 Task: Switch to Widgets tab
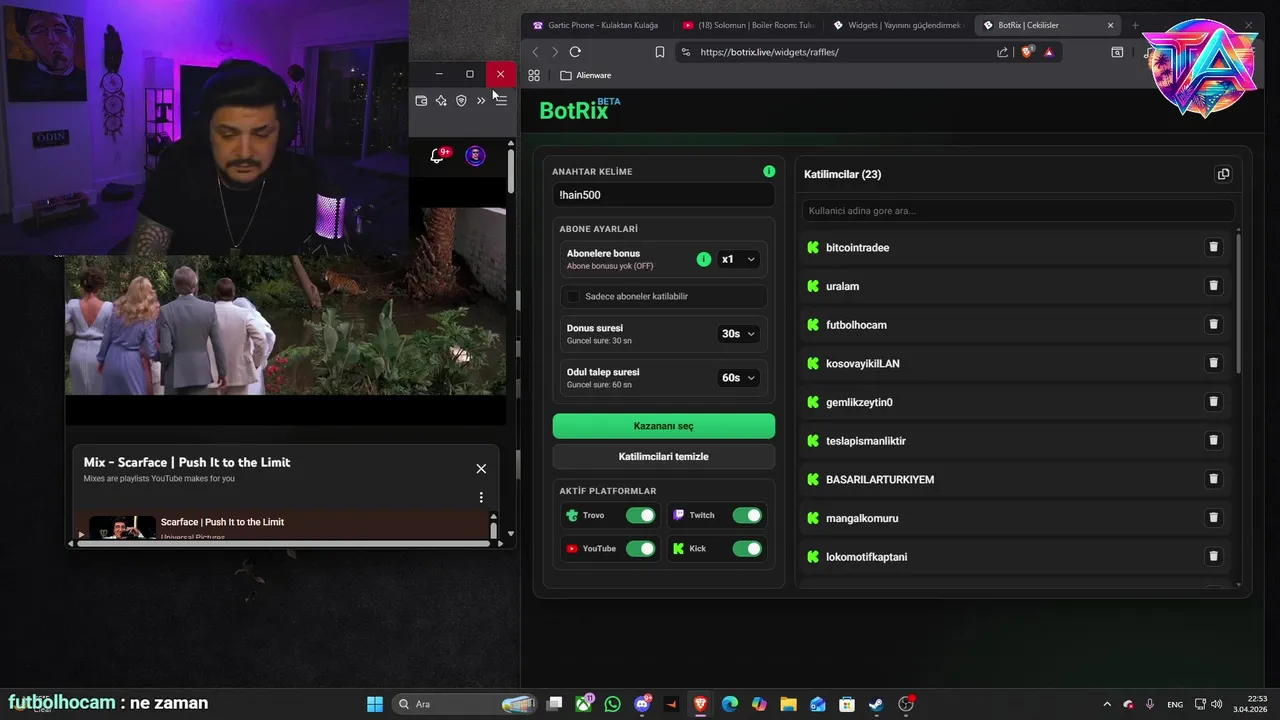896,25
